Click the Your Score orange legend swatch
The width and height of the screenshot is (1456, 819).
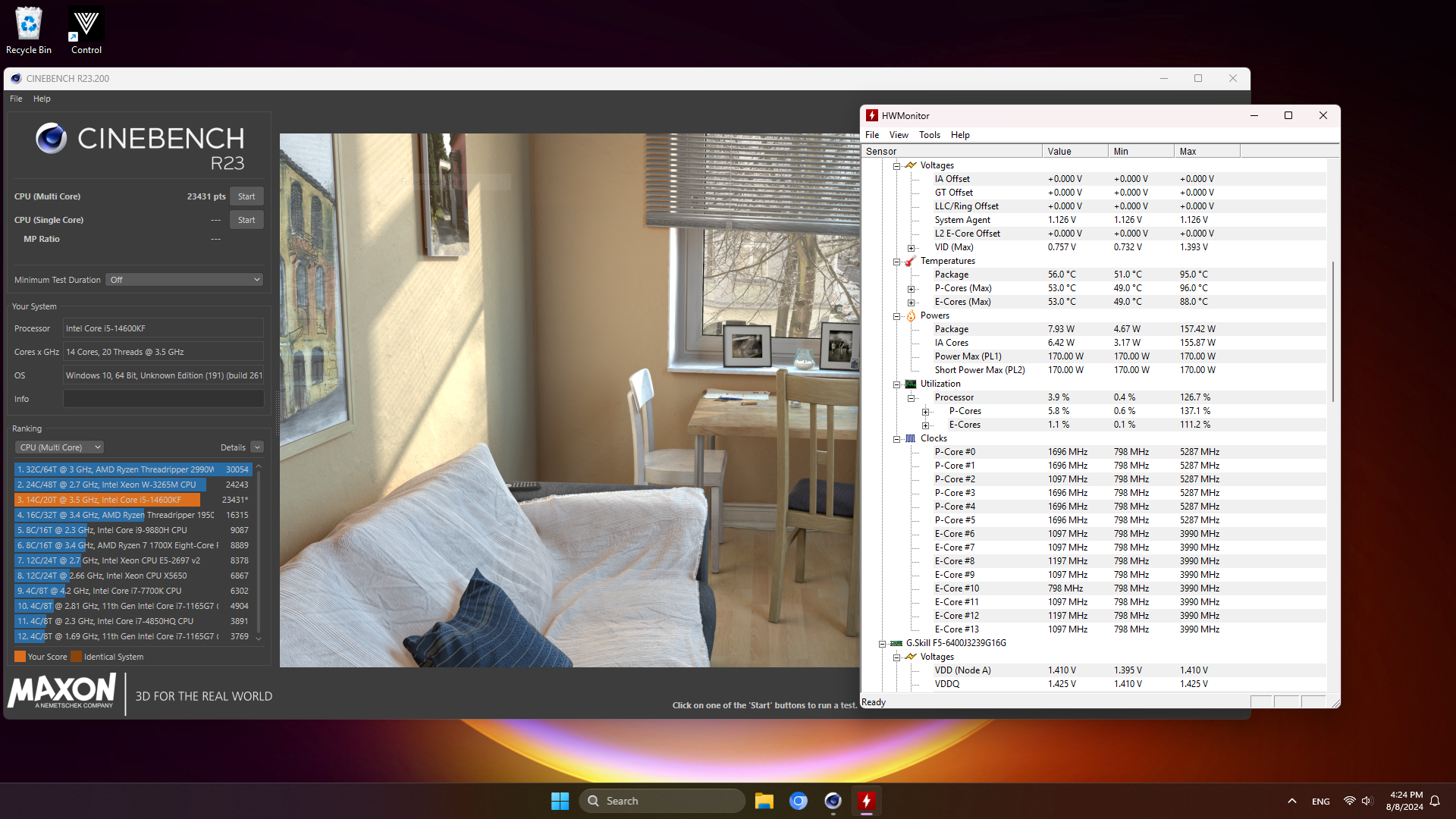pos(20,657)
